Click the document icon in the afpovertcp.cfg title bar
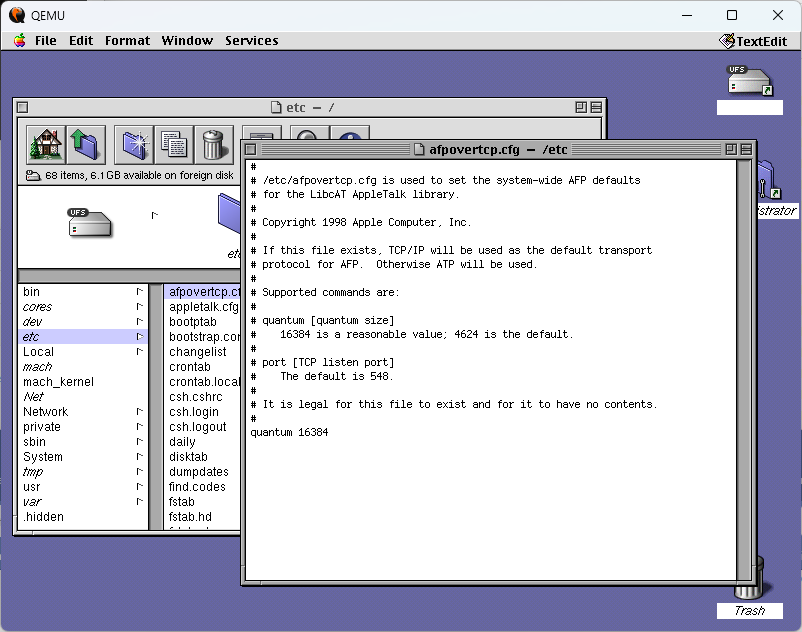Image resolution: width=802 pixels, height=632 pixels. tap(419, 149)
